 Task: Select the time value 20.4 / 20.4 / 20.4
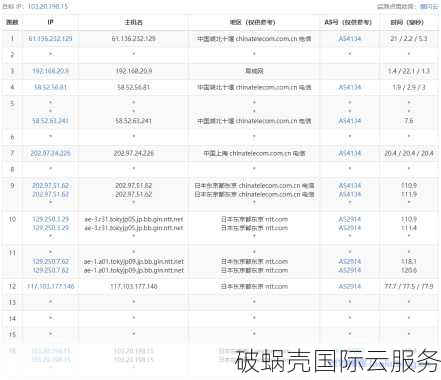(x=409, y=153)
